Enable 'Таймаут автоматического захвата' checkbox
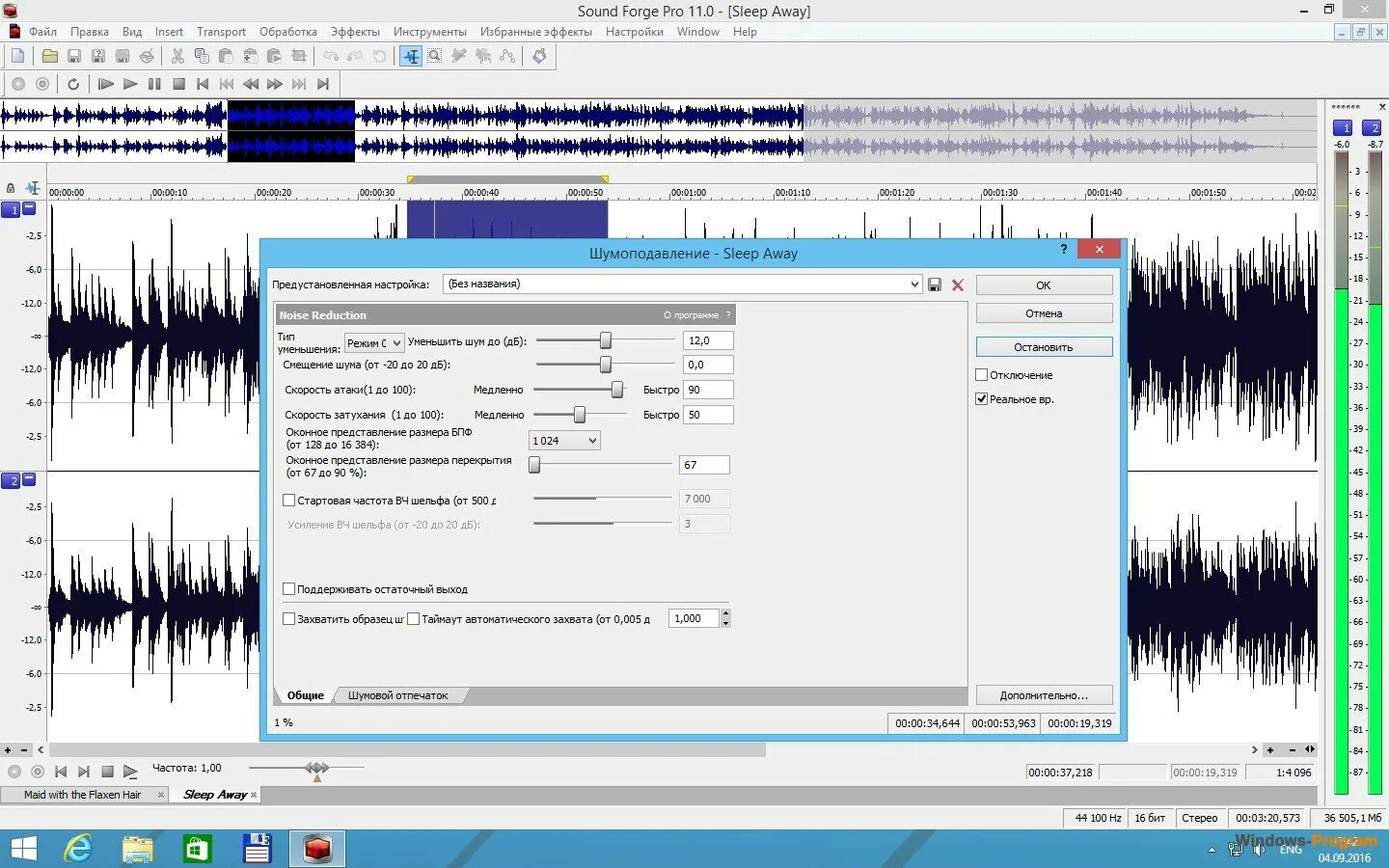1389x868 pixels. click(413, 619)
